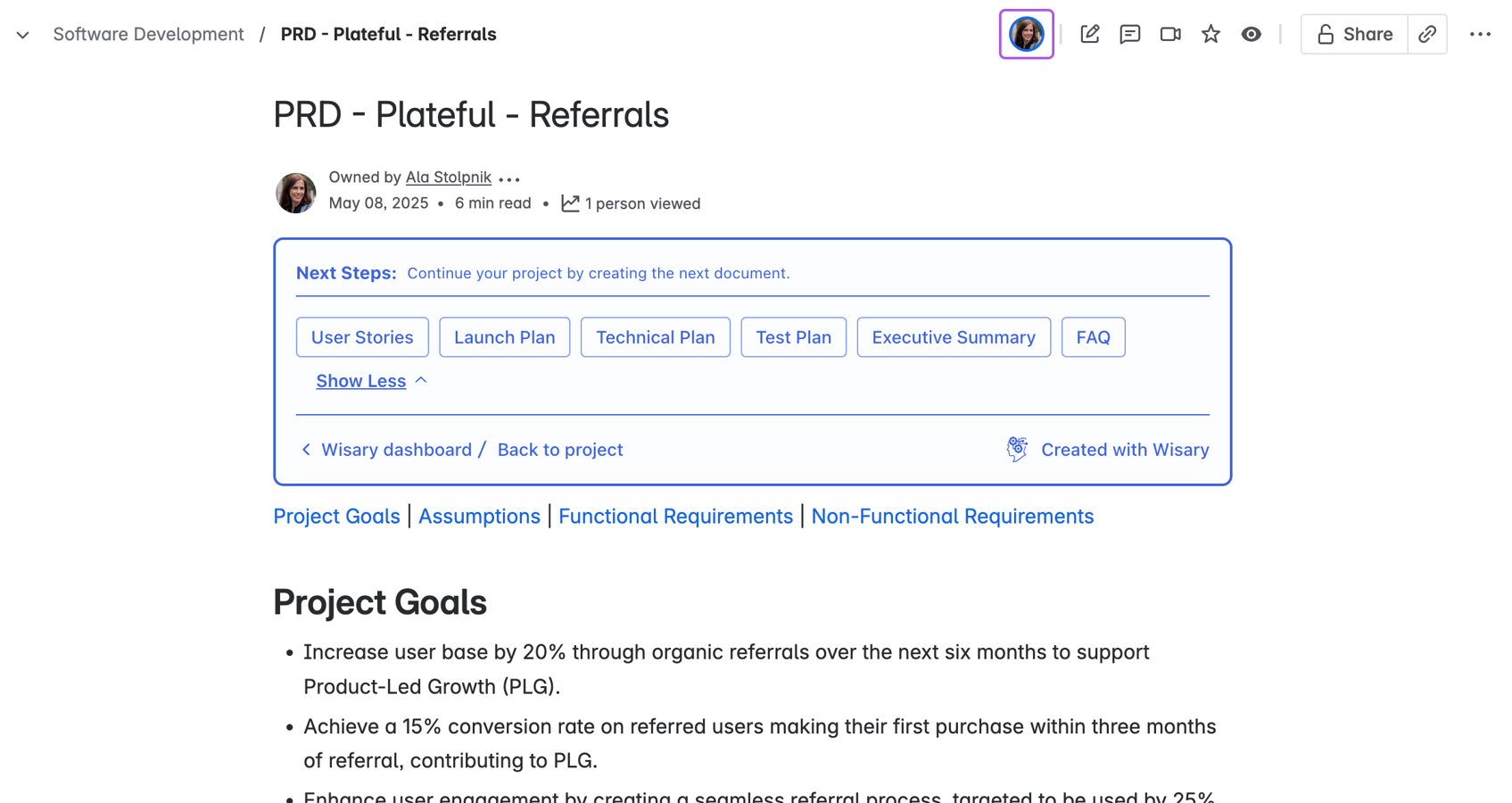Click the Share button
The height and width of the screenshot is (803, 1512).
pos(1354,34)
